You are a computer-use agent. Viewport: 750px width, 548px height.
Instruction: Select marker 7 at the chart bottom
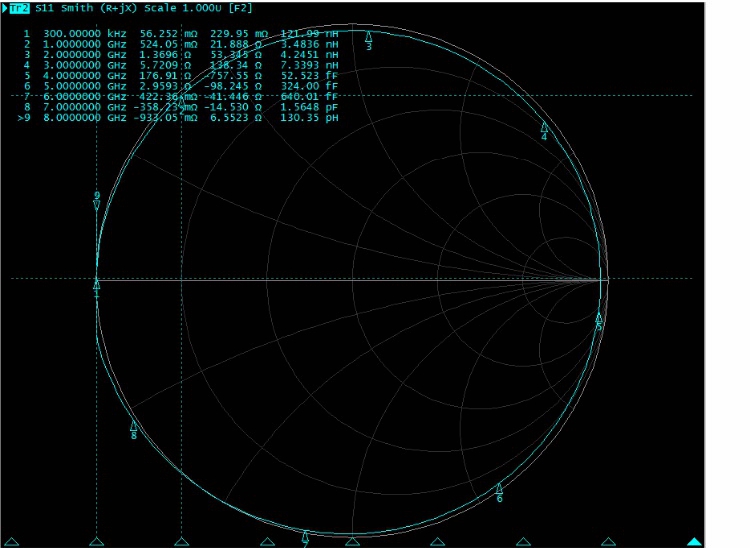click(306, 538)
